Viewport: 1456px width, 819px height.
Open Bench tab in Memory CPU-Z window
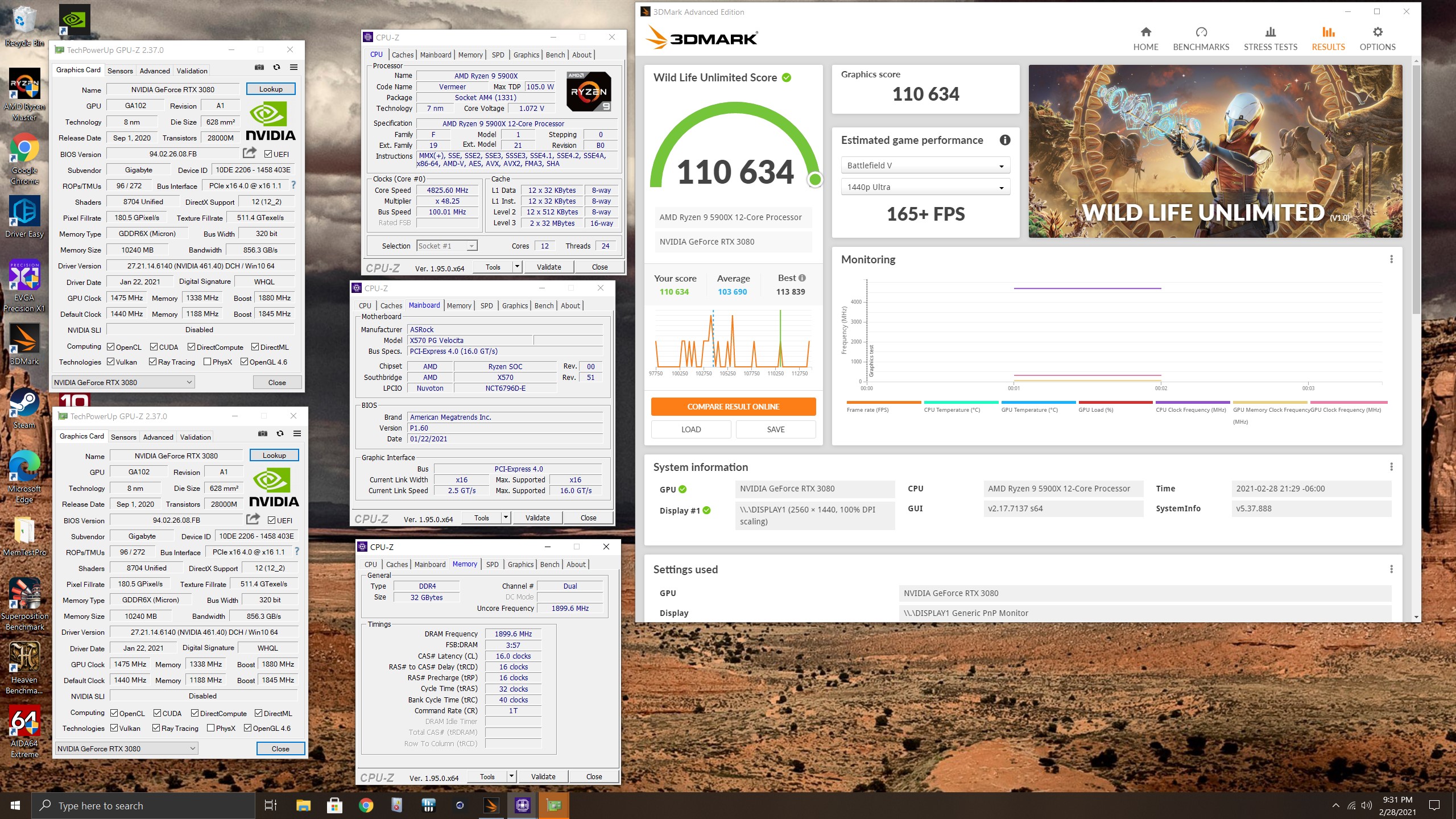pos(550,564)
